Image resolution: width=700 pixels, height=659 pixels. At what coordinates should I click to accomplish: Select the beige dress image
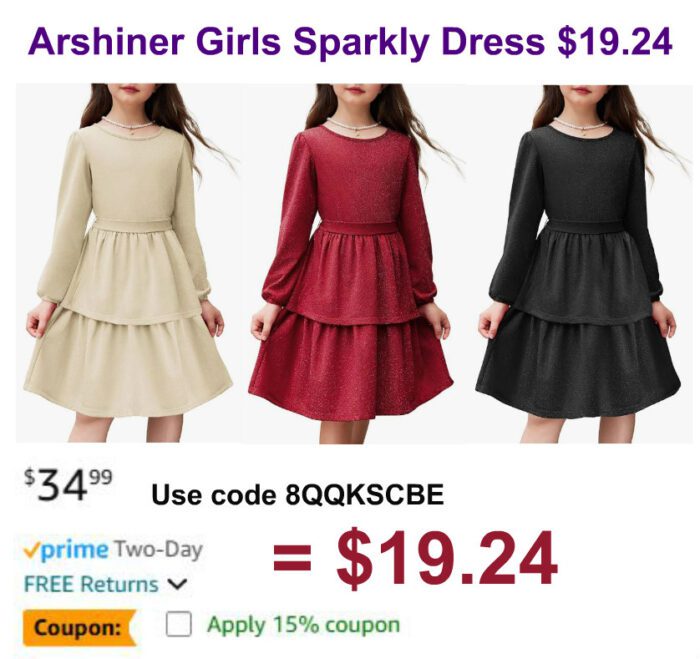click(x=129, y=263)
